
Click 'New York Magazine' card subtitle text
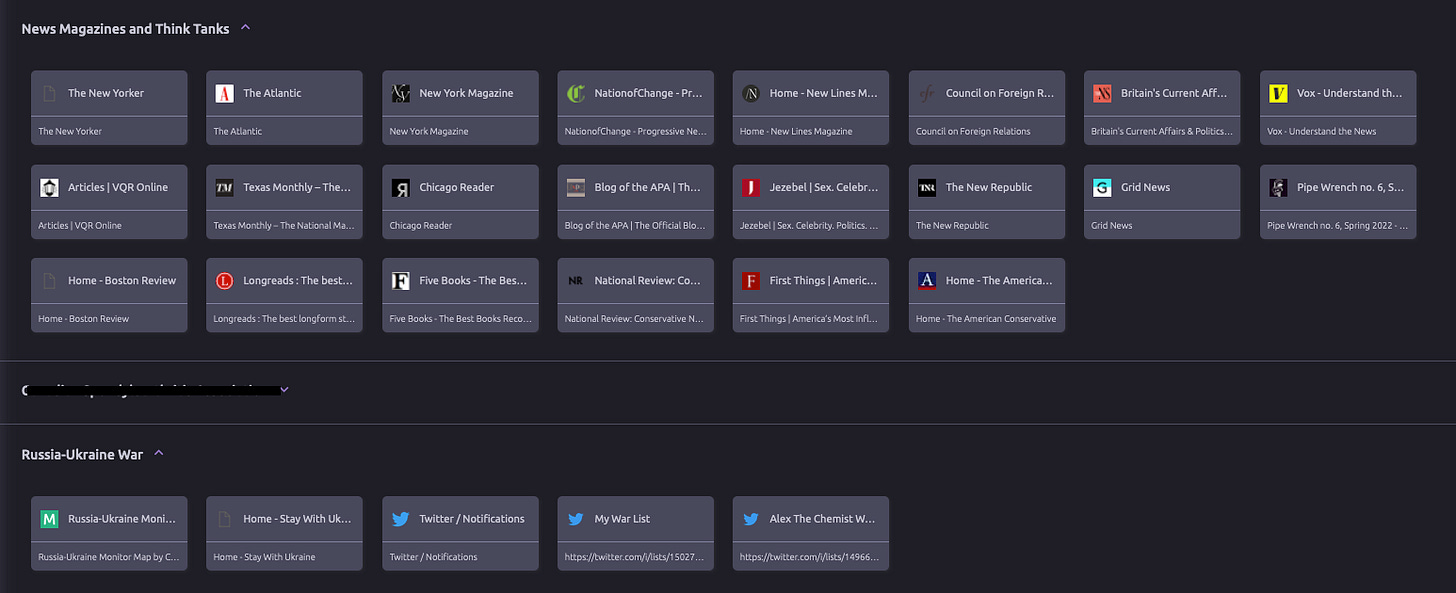pyautogui.click(x=428, y=131)
